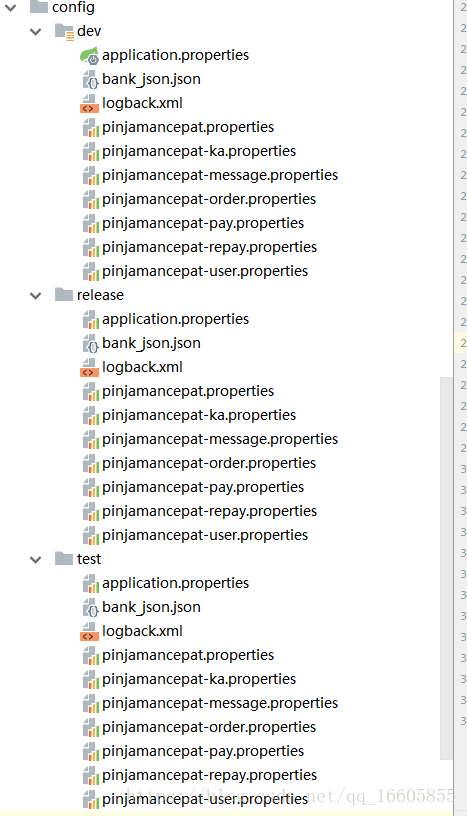
Task: Click icon of dev pinjamancepat-user.properties
Action: tap(91, 271)
